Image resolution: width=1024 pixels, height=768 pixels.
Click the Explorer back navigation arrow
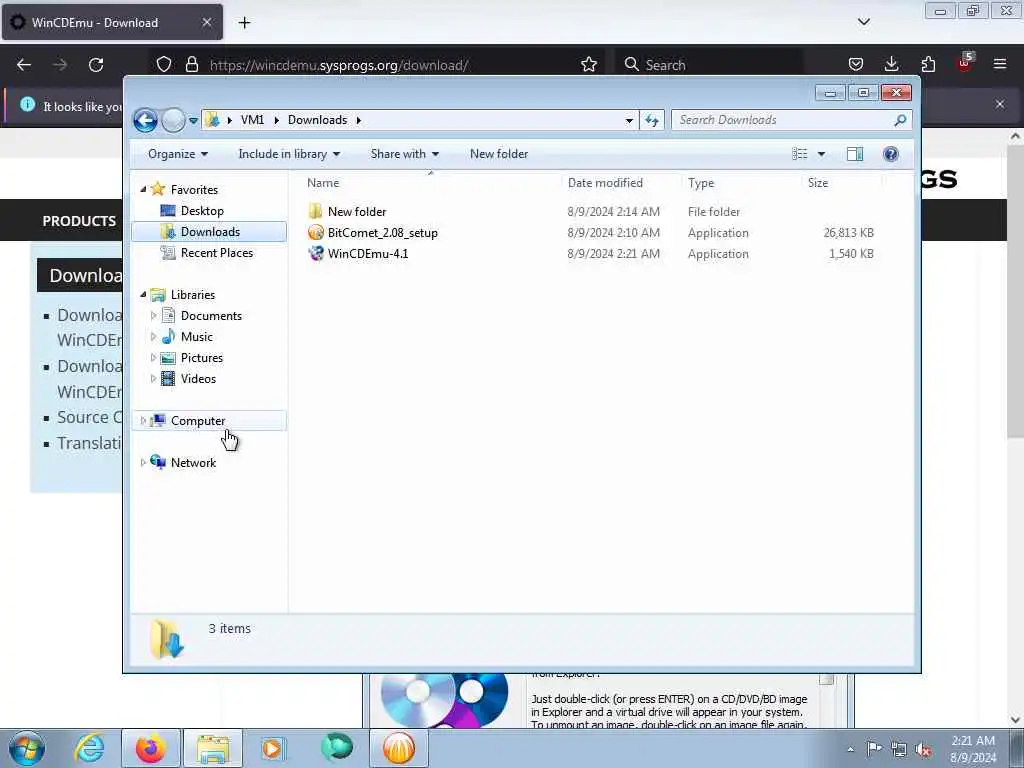tap(145, 120)
